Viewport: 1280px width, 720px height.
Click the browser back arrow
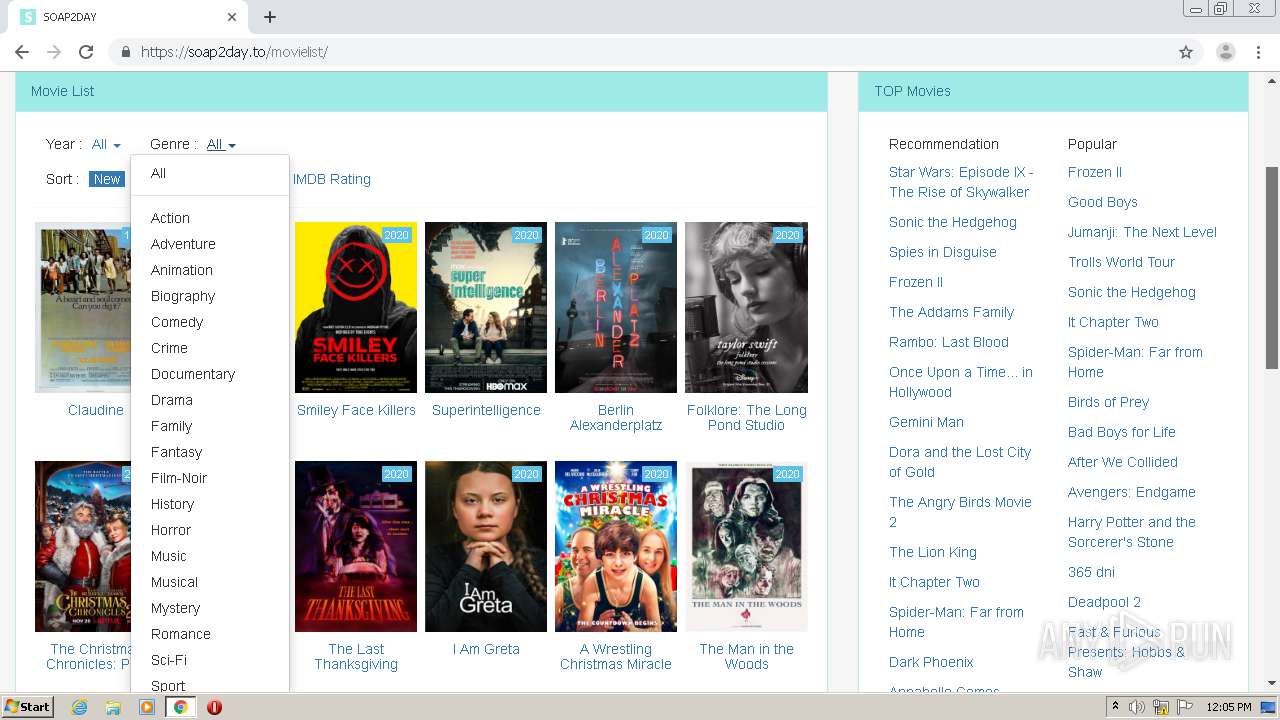click(x=22, y=52)
